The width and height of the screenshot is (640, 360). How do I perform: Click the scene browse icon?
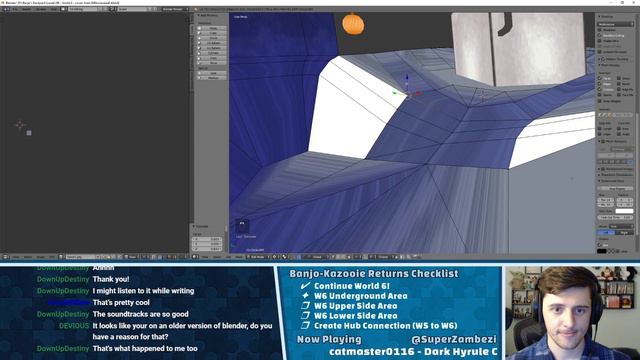113,9
